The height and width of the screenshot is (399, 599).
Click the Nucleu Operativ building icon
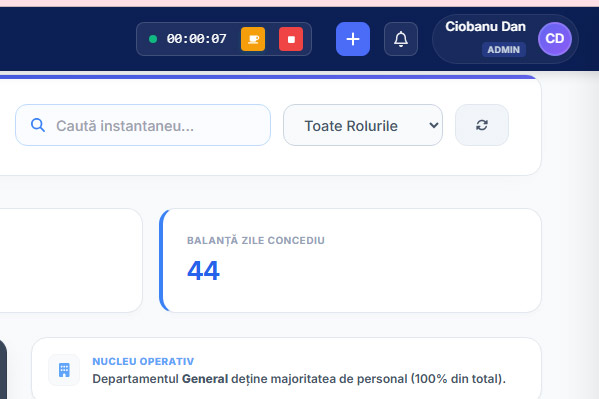tap(64, 370)
